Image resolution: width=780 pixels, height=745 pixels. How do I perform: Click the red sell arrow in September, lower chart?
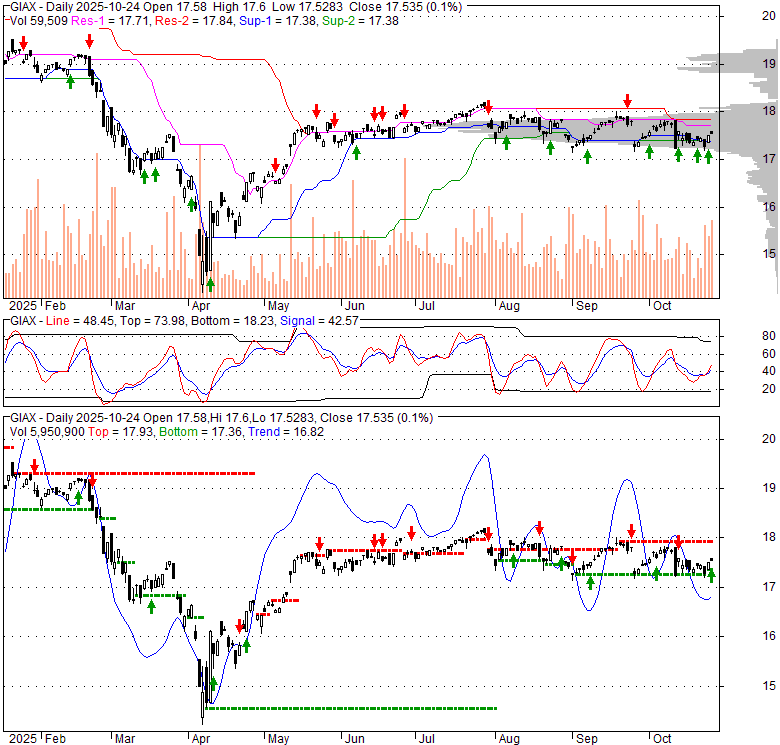[x=632, y=531]
